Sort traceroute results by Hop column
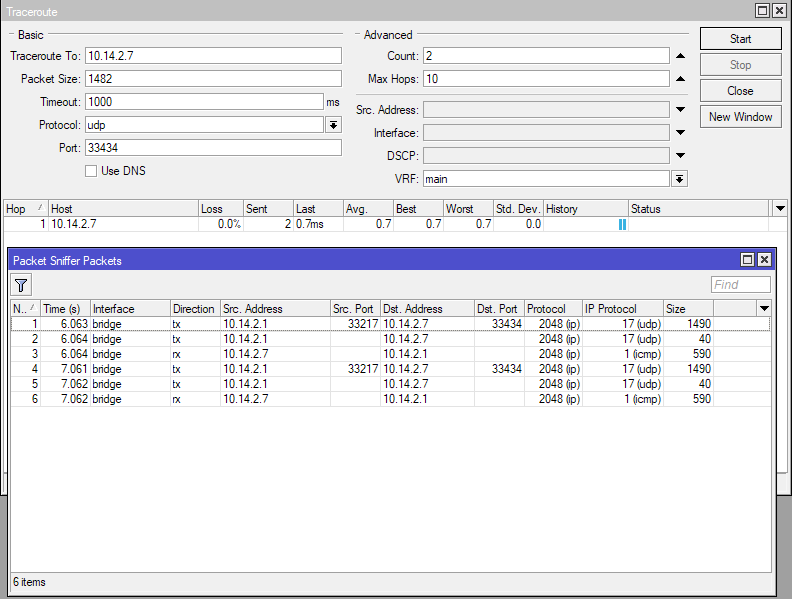 coord(26,209)
